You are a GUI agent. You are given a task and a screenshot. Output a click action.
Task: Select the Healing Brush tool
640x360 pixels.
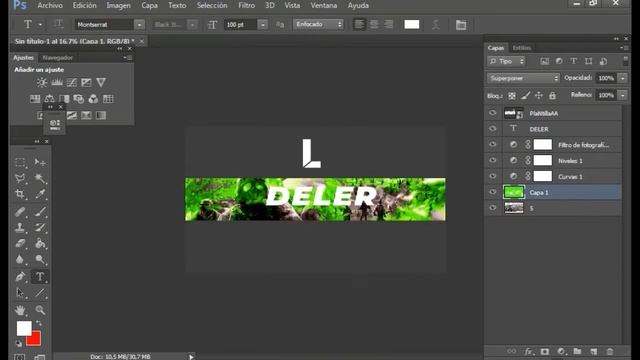click(20, 212)
